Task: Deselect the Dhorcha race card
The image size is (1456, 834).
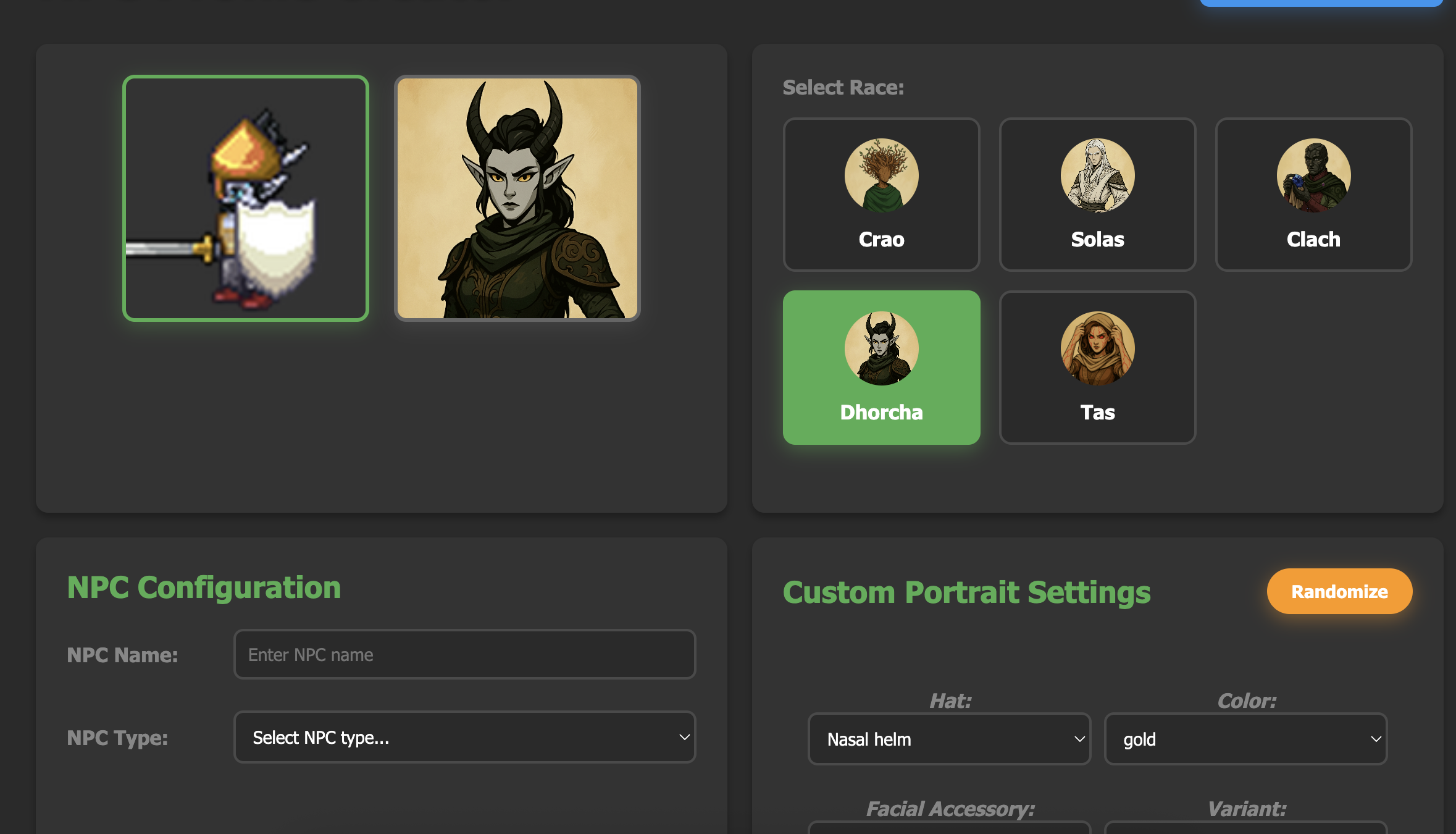Action: (x=881, y=368)
